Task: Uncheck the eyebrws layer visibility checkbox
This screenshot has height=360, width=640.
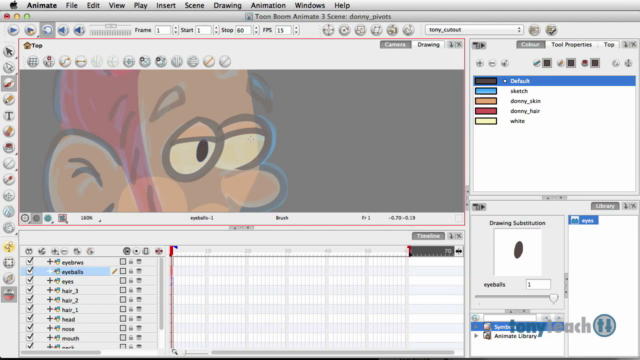Action: point(30,261)
